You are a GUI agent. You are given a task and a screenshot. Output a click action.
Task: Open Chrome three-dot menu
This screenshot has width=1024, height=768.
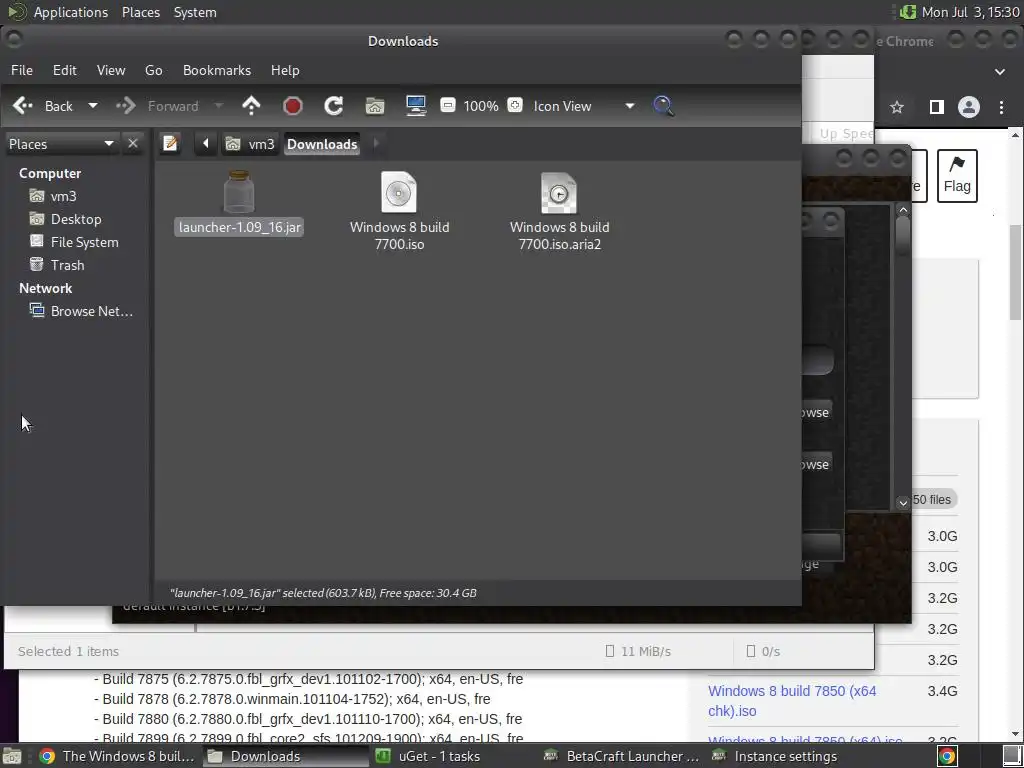point(1001,106)
